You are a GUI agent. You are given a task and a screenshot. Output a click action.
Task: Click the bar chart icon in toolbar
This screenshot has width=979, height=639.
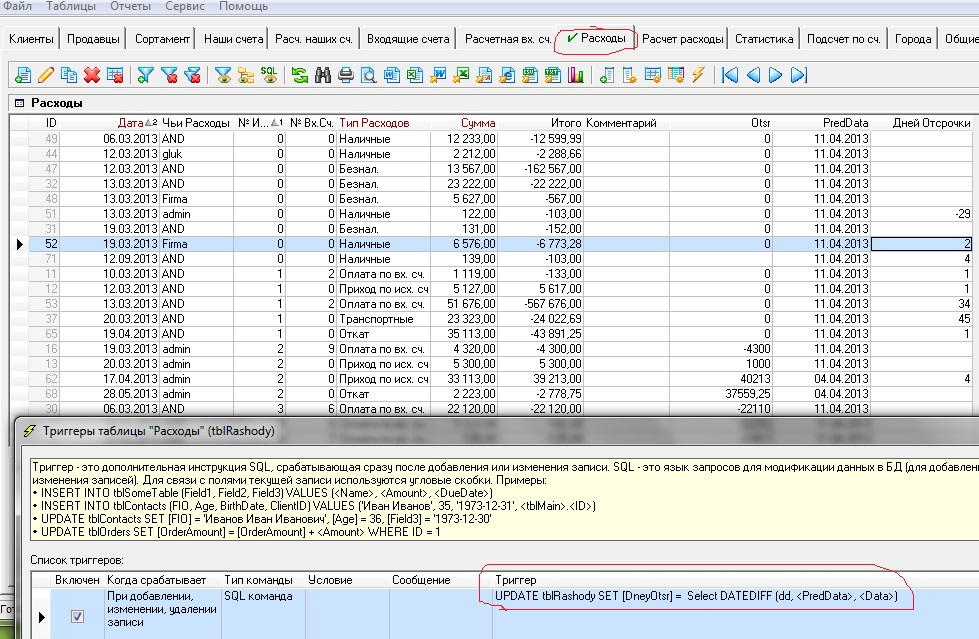coord(575,74)
